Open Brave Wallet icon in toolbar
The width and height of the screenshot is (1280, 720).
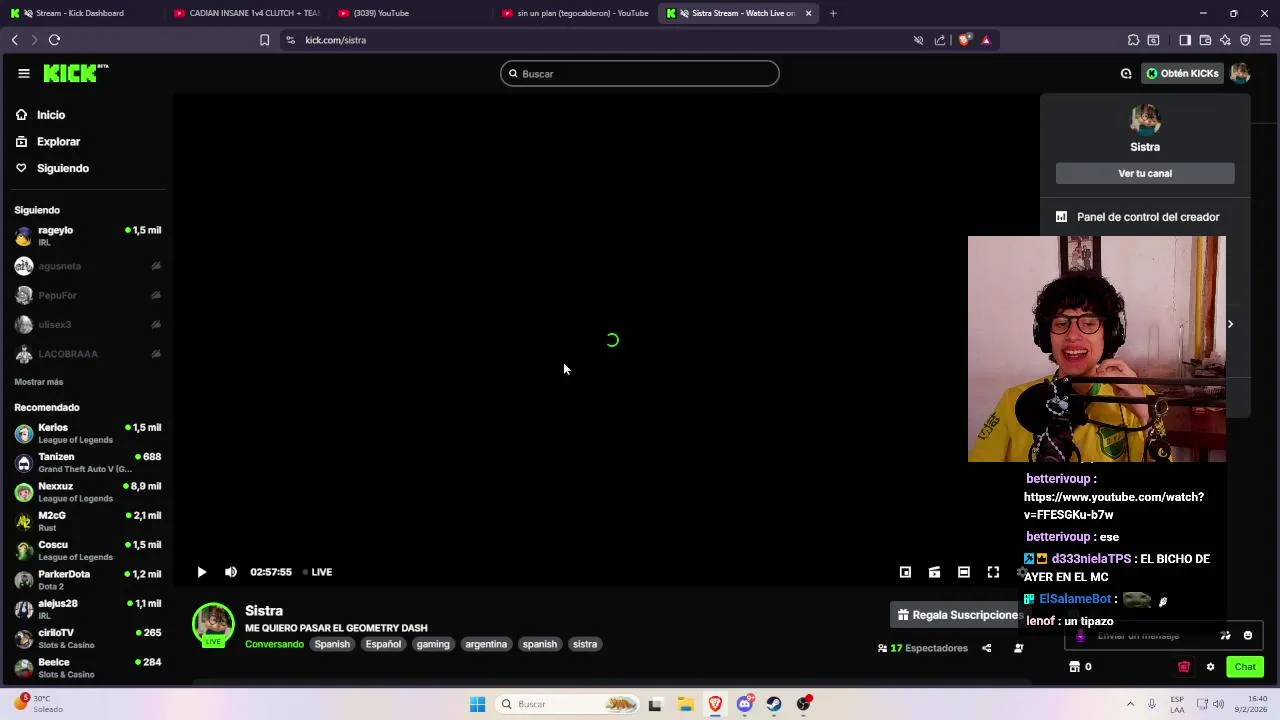click(x=1205, y=40)
